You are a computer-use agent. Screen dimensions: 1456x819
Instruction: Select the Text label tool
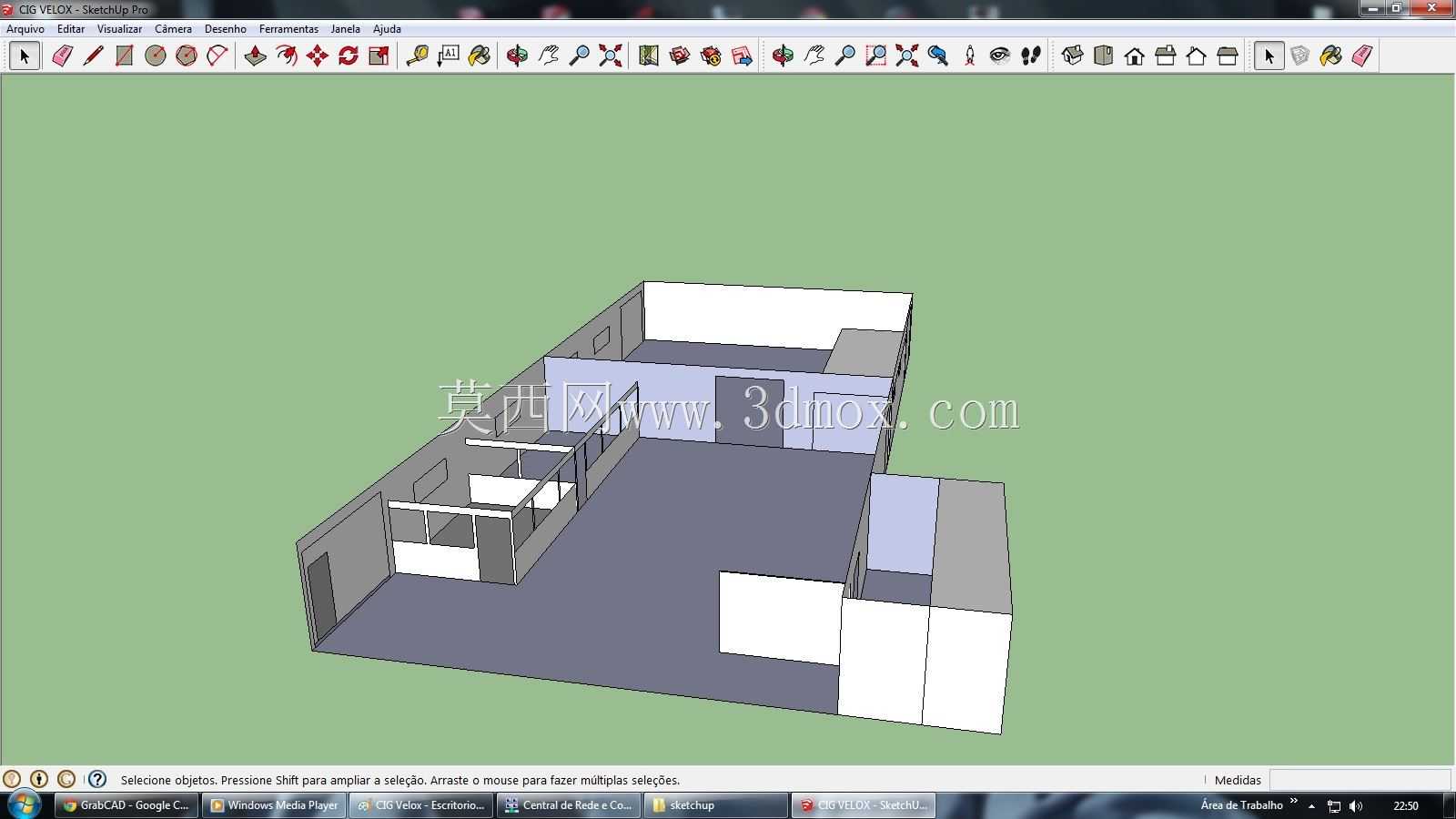(448, 56)
